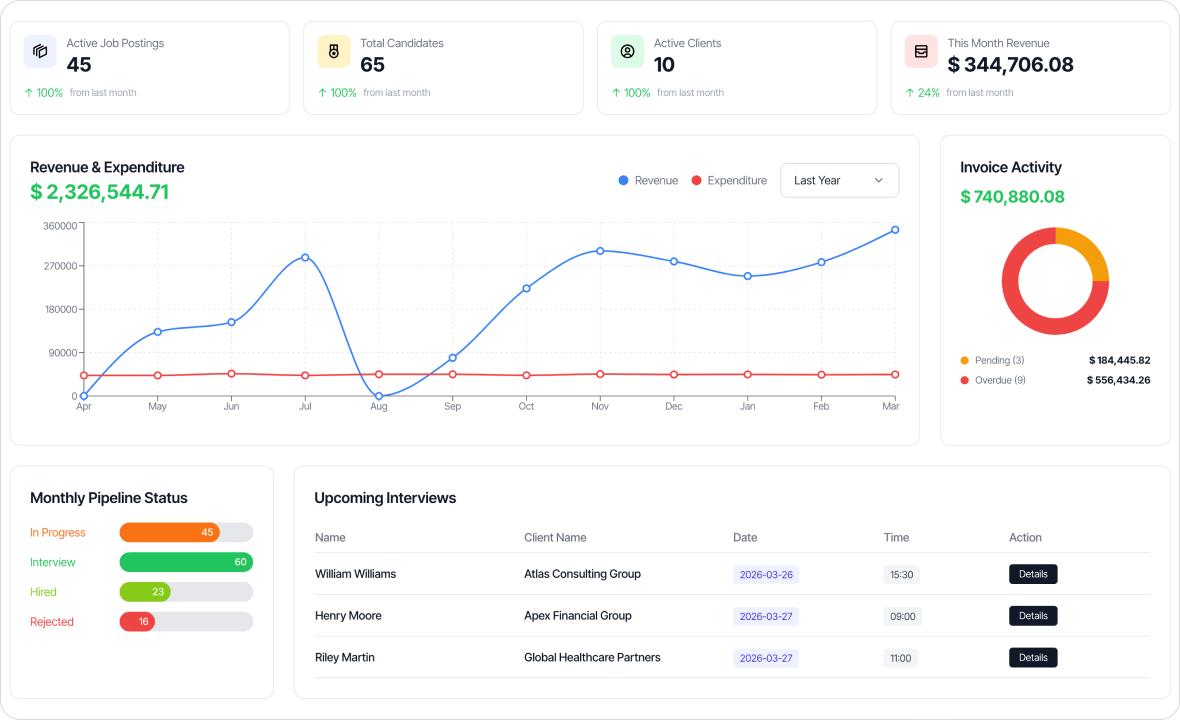Image resolution: width=1180 pixels, height=720 pixels.
Task: Click the Pending legend dot in Invoice Activity
Action: click(x=963, y=360)
